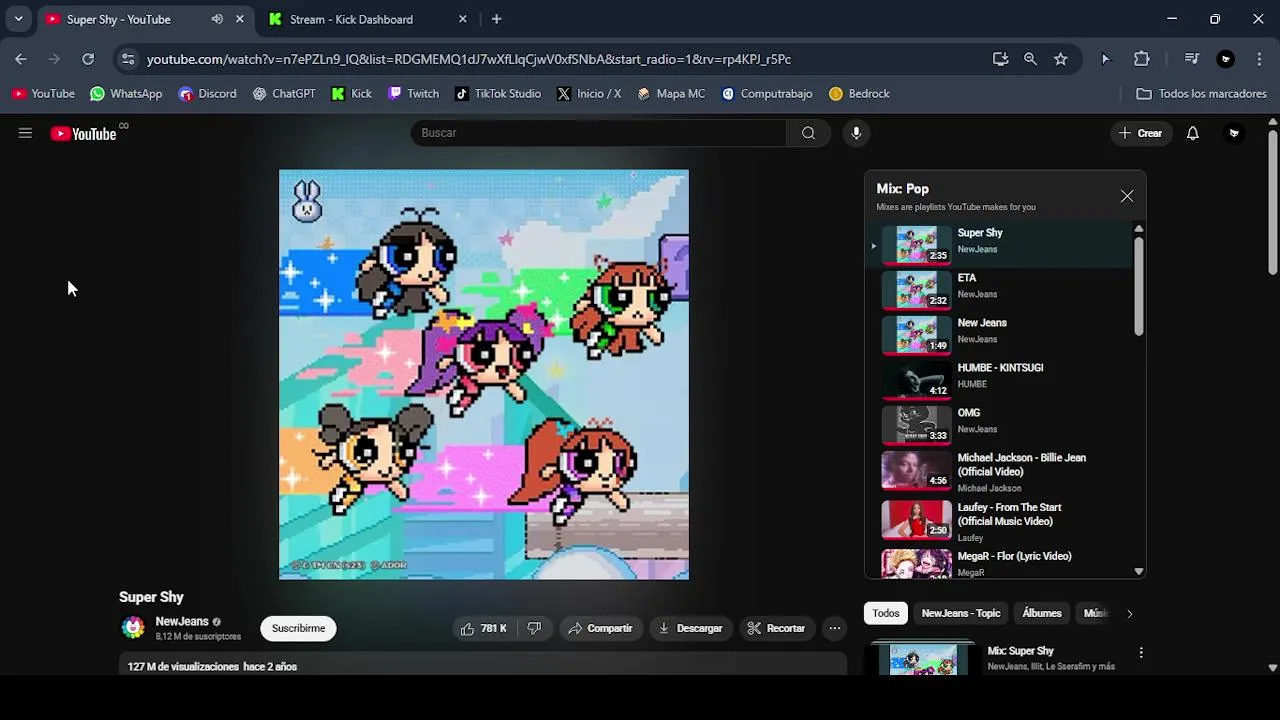
Task: Bookmark this page with the star icon
Action: (1060, 59)
